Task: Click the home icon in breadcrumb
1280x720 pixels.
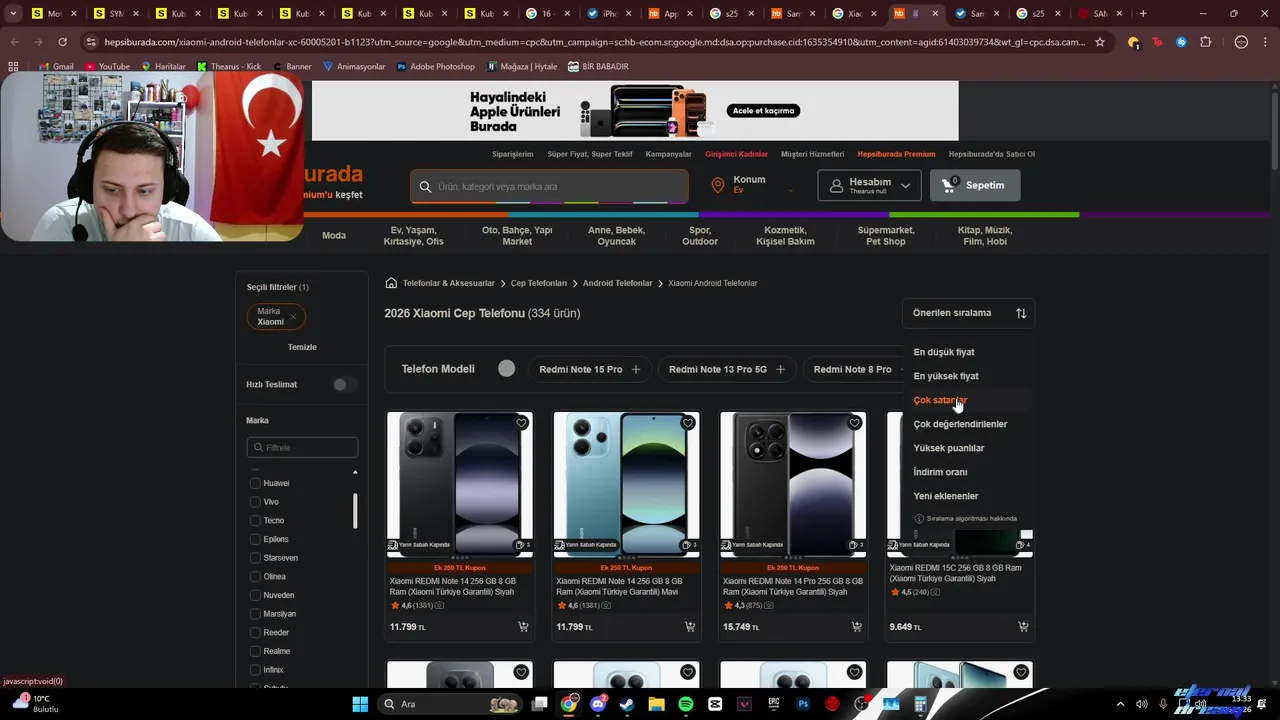Action: point(391,283)
